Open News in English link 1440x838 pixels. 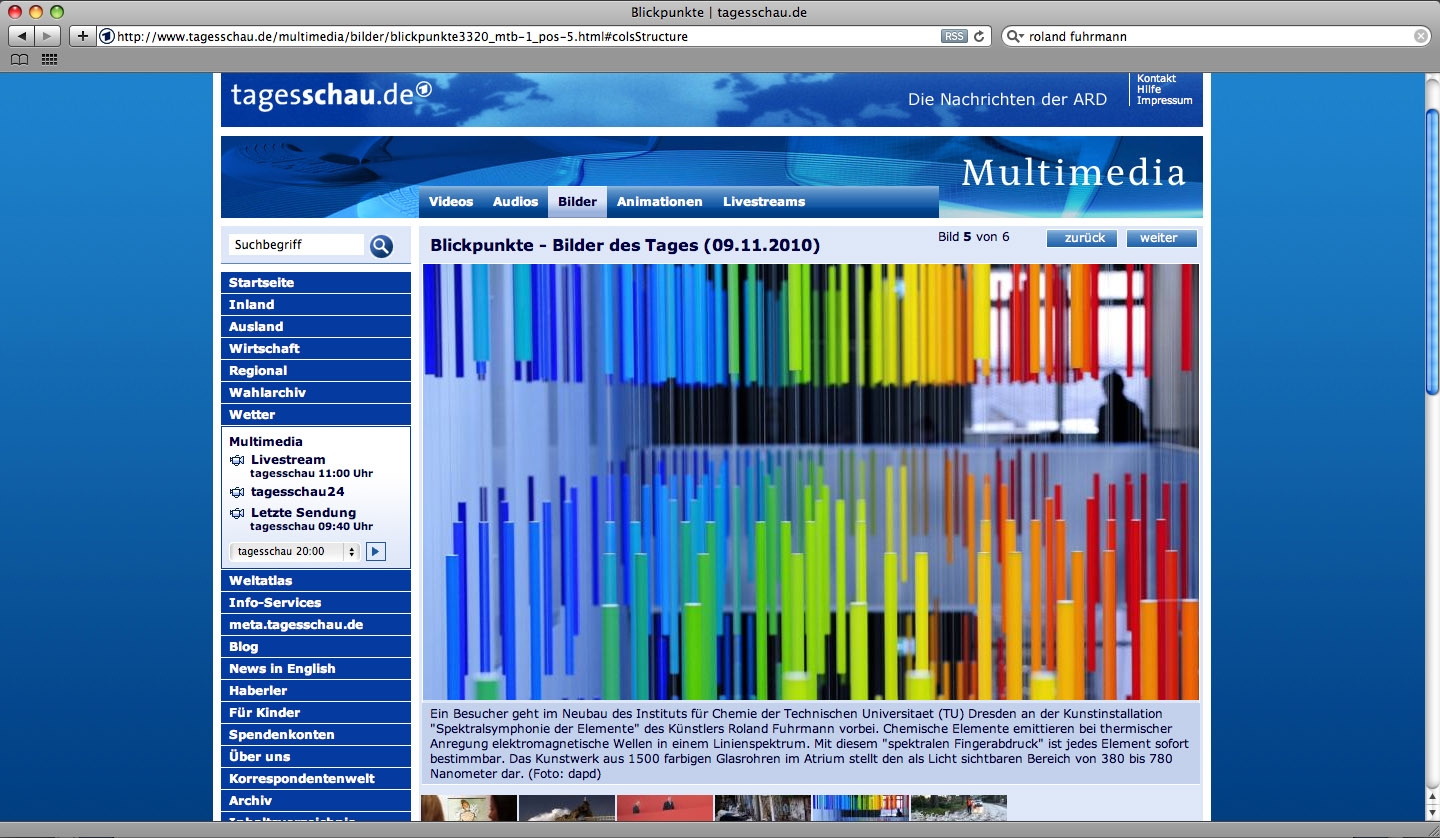pyautogui.click(x=282, y=669)
